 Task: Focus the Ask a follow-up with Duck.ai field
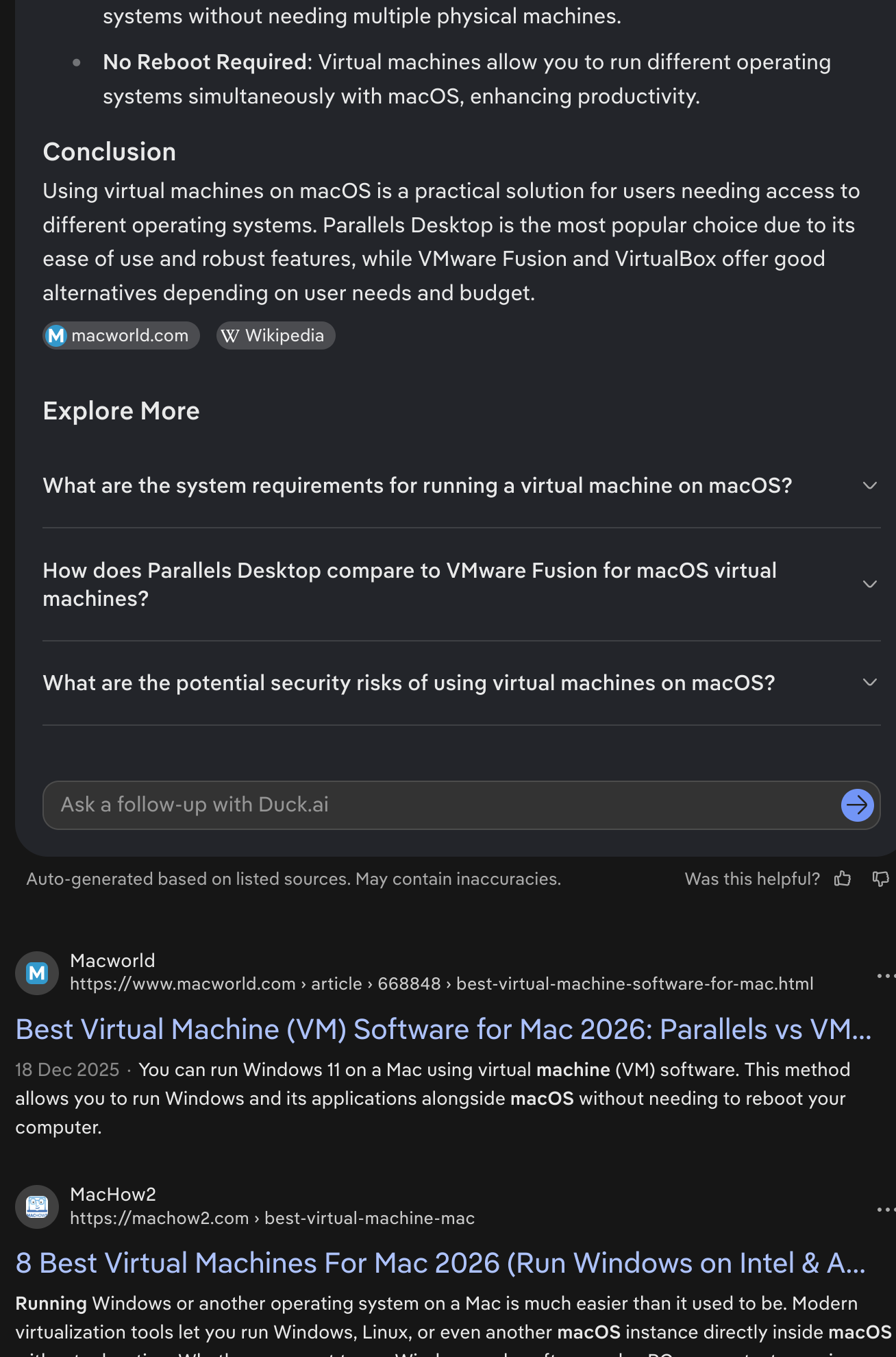(x=438, y=805)
